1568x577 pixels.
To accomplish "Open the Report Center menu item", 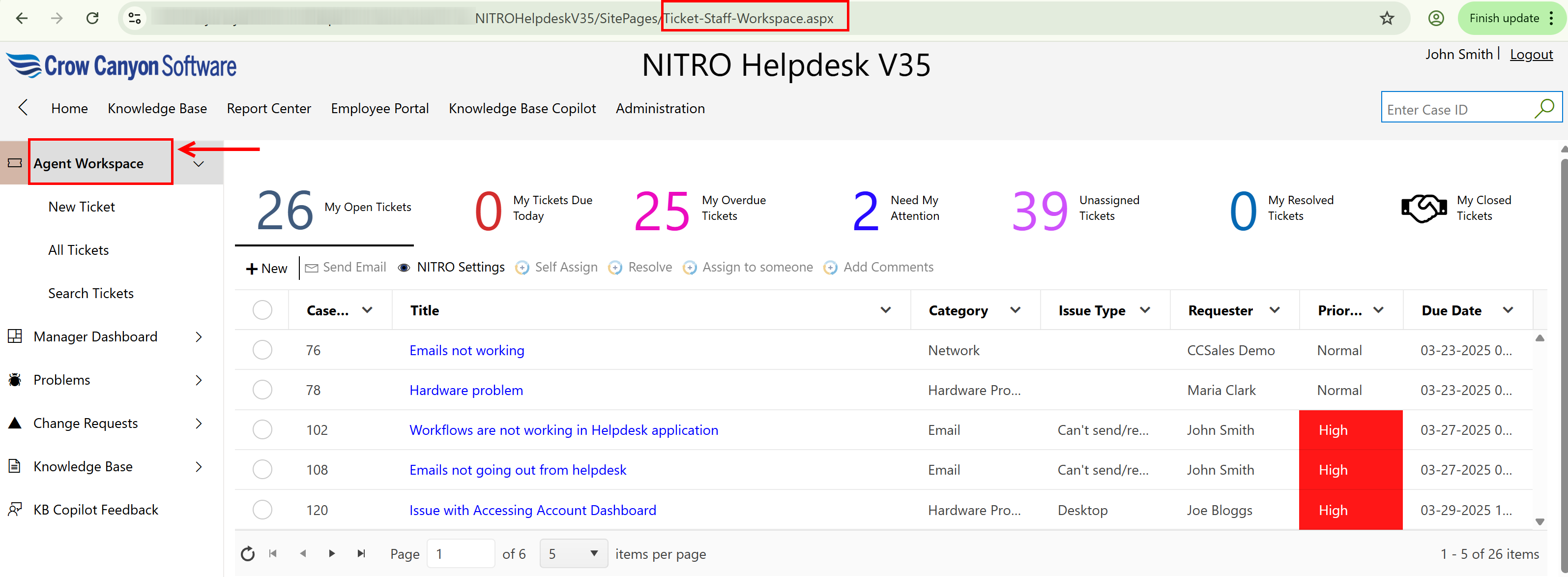I will [x=268, y=108].
